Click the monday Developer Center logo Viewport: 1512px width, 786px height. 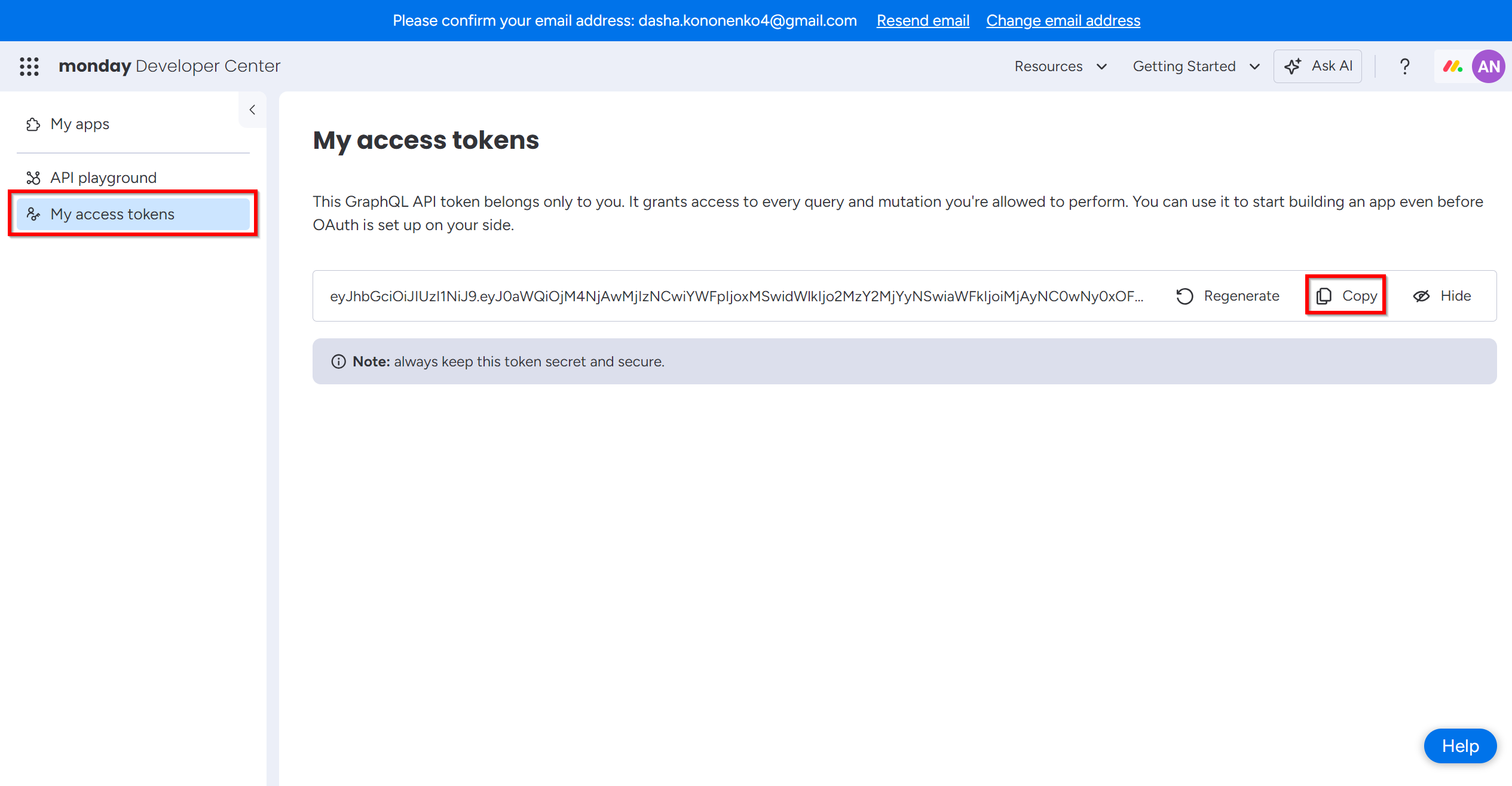169,66
